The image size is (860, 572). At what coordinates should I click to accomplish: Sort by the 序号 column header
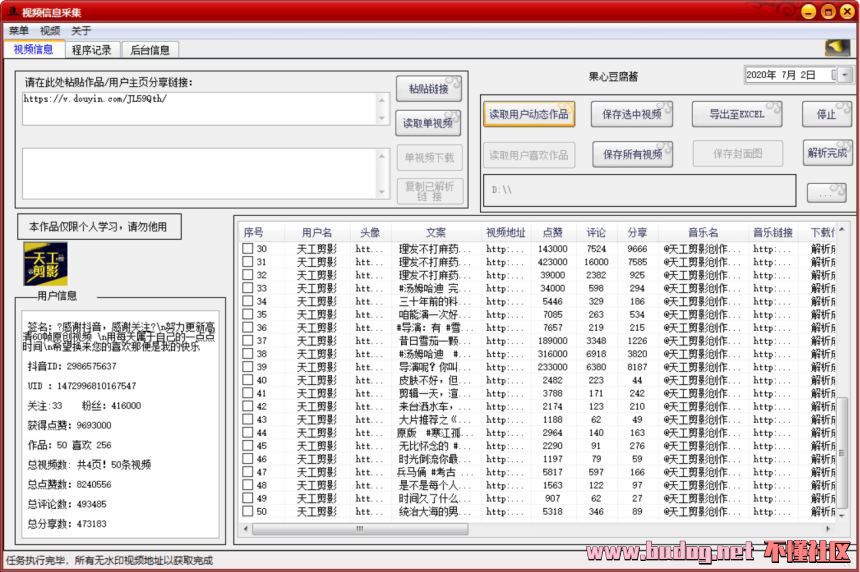[254, 233]
